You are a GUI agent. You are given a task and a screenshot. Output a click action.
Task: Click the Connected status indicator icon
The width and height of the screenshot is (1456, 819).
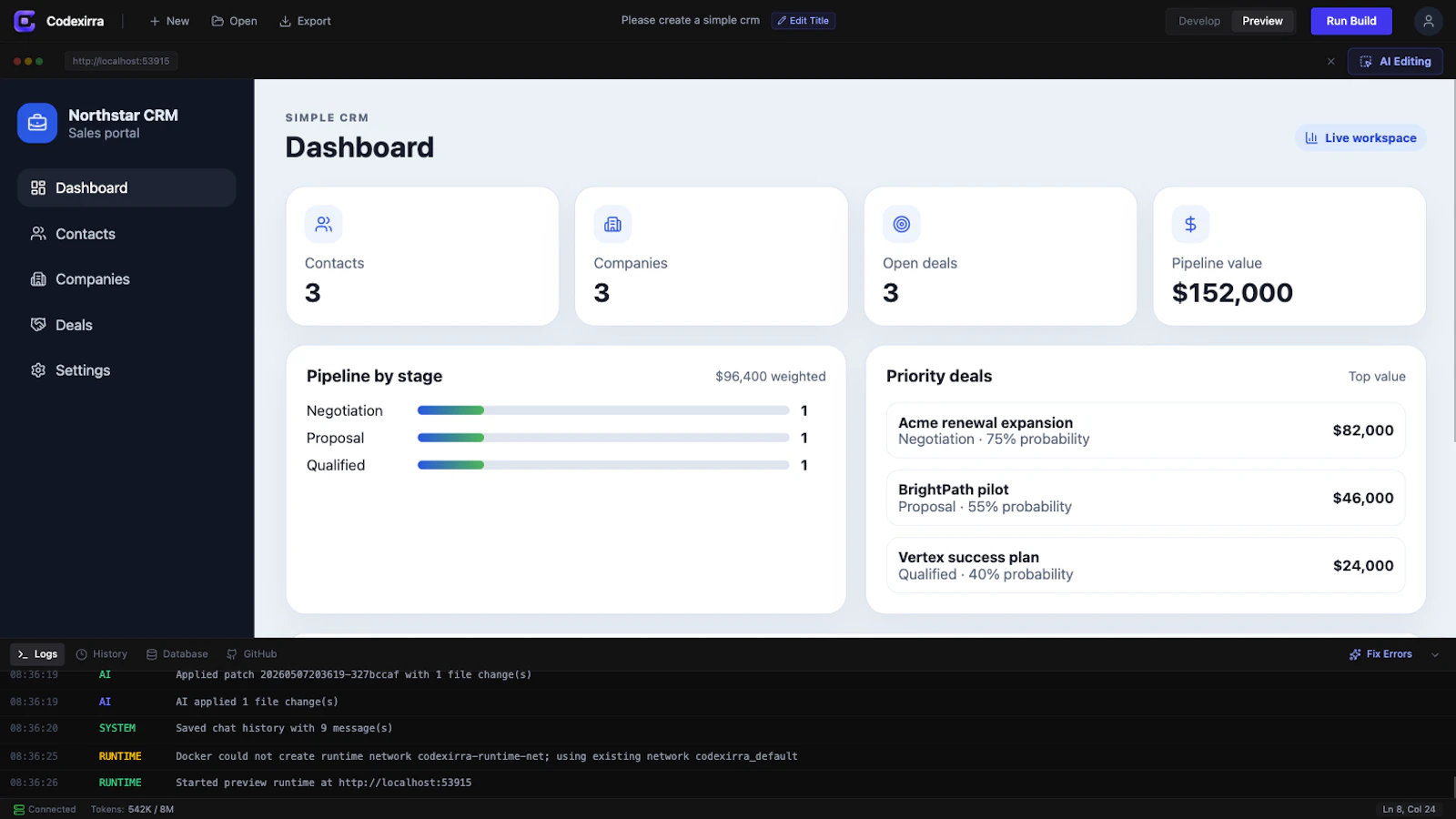tap(19, 809)
